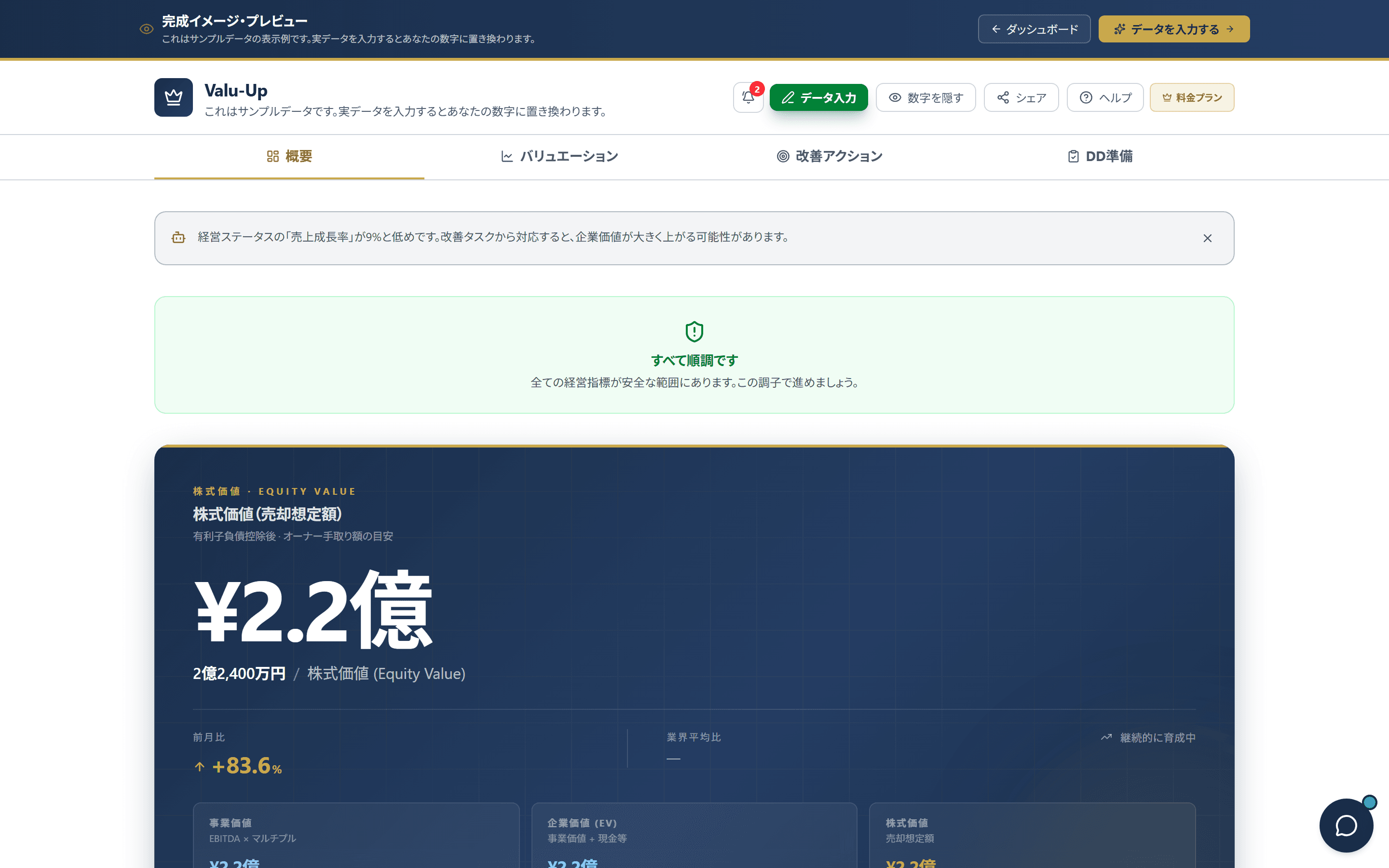The width and height of the screenshot is (1389, 868).
Task: Click the gold accent bar above the equity card
Action: [x=694, y=446]
